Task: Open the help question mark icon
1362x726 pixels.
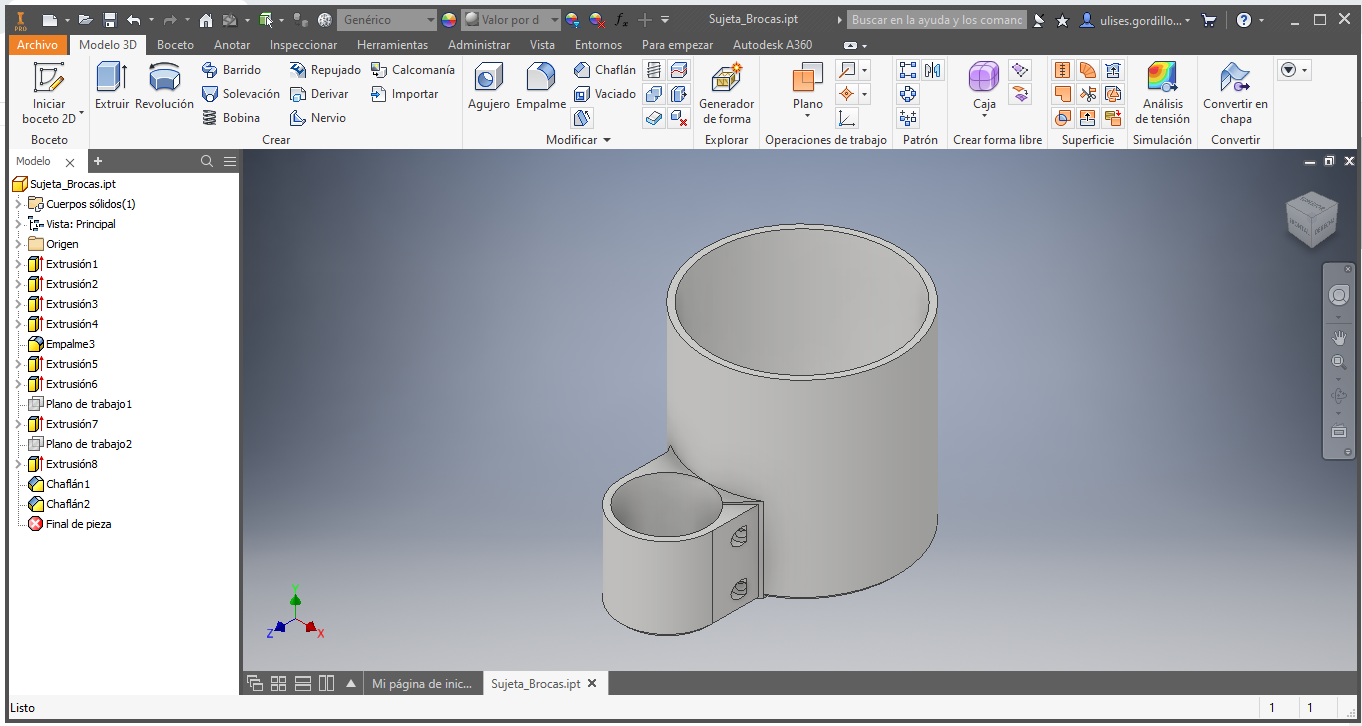Action: pyautogui.click(x=1244, y=20)
